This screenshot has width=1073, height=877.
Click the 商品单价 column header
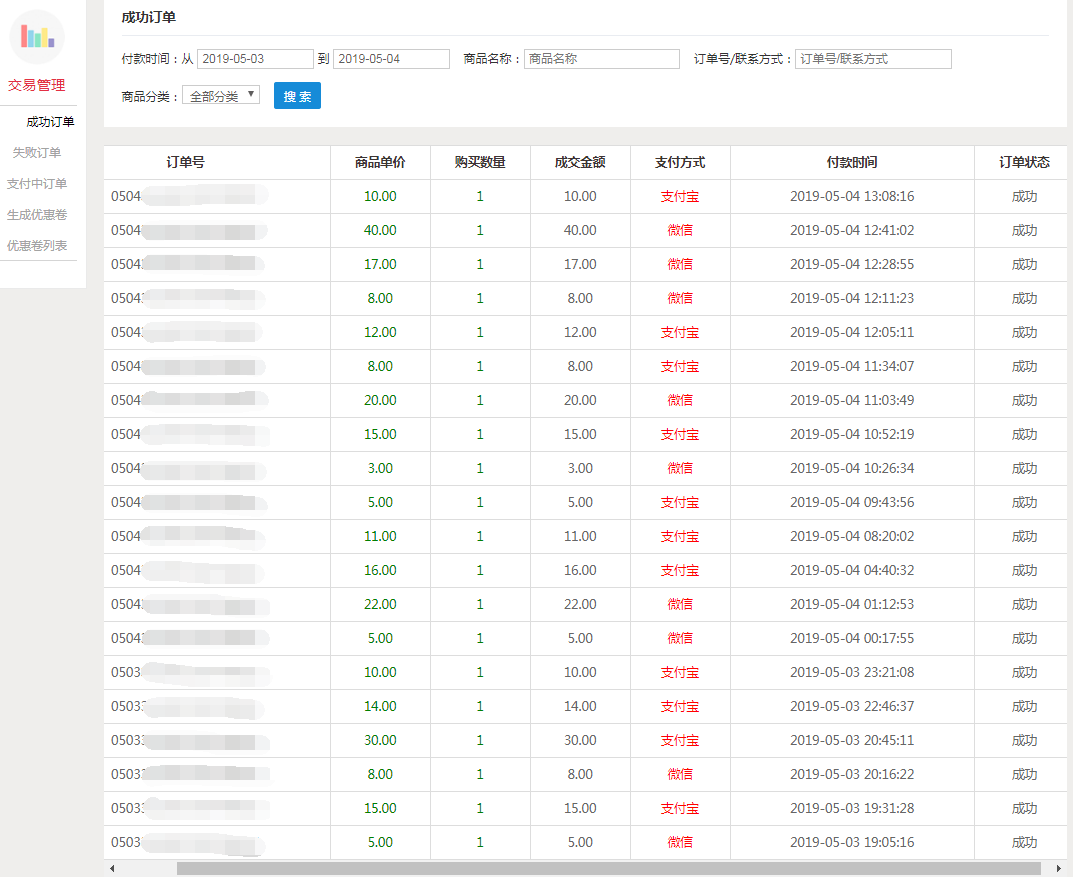pyautogui.click(x=380, y=162)
